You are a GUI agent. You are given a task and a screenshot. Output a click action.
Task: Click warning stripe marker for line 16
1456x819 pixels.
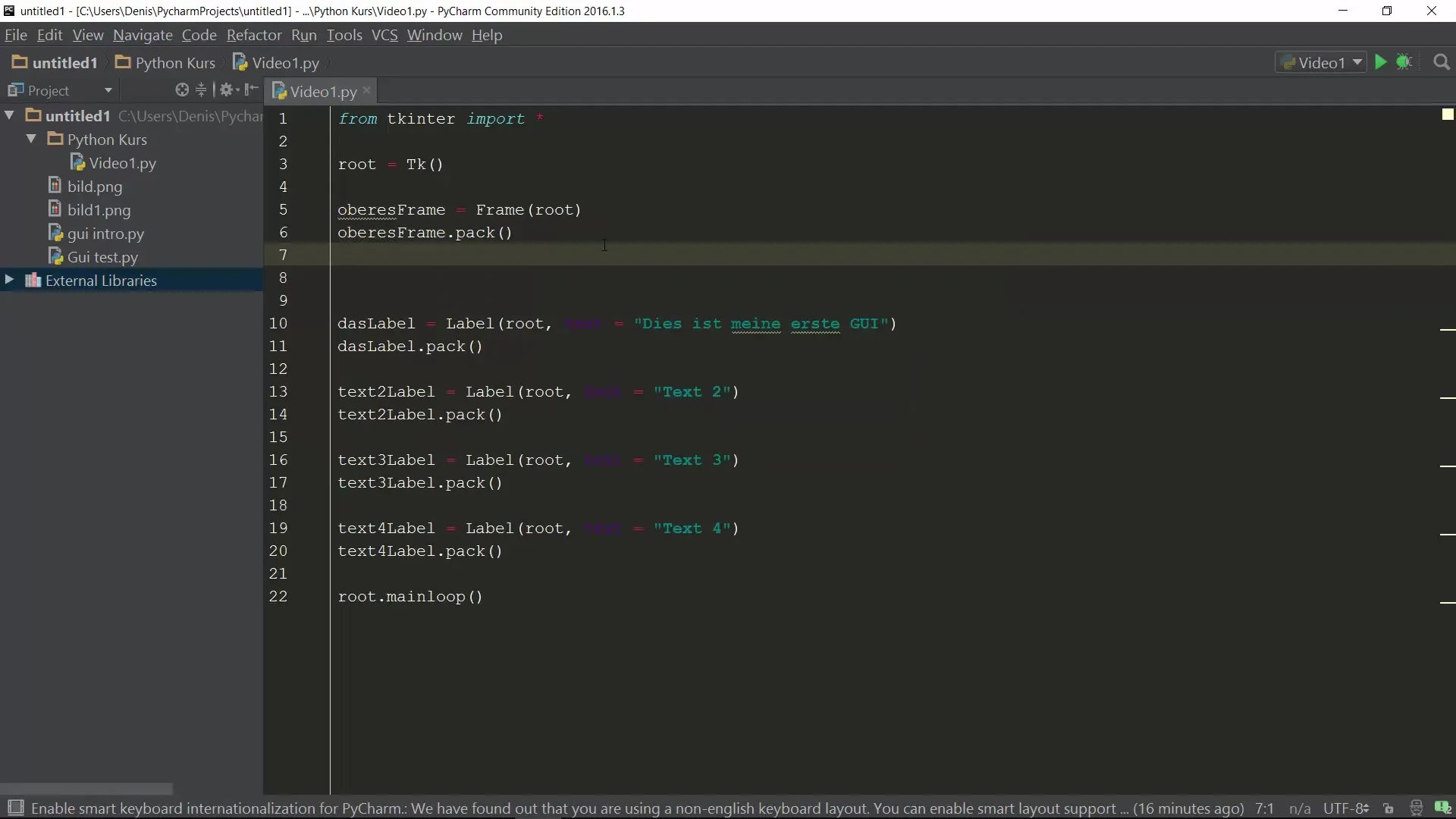(1448, 466)
